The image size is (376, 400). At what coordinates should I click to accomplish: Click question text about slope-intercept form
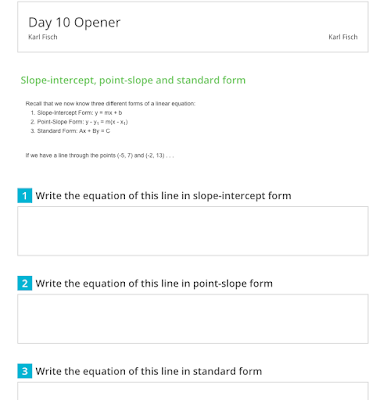(163, 196)
